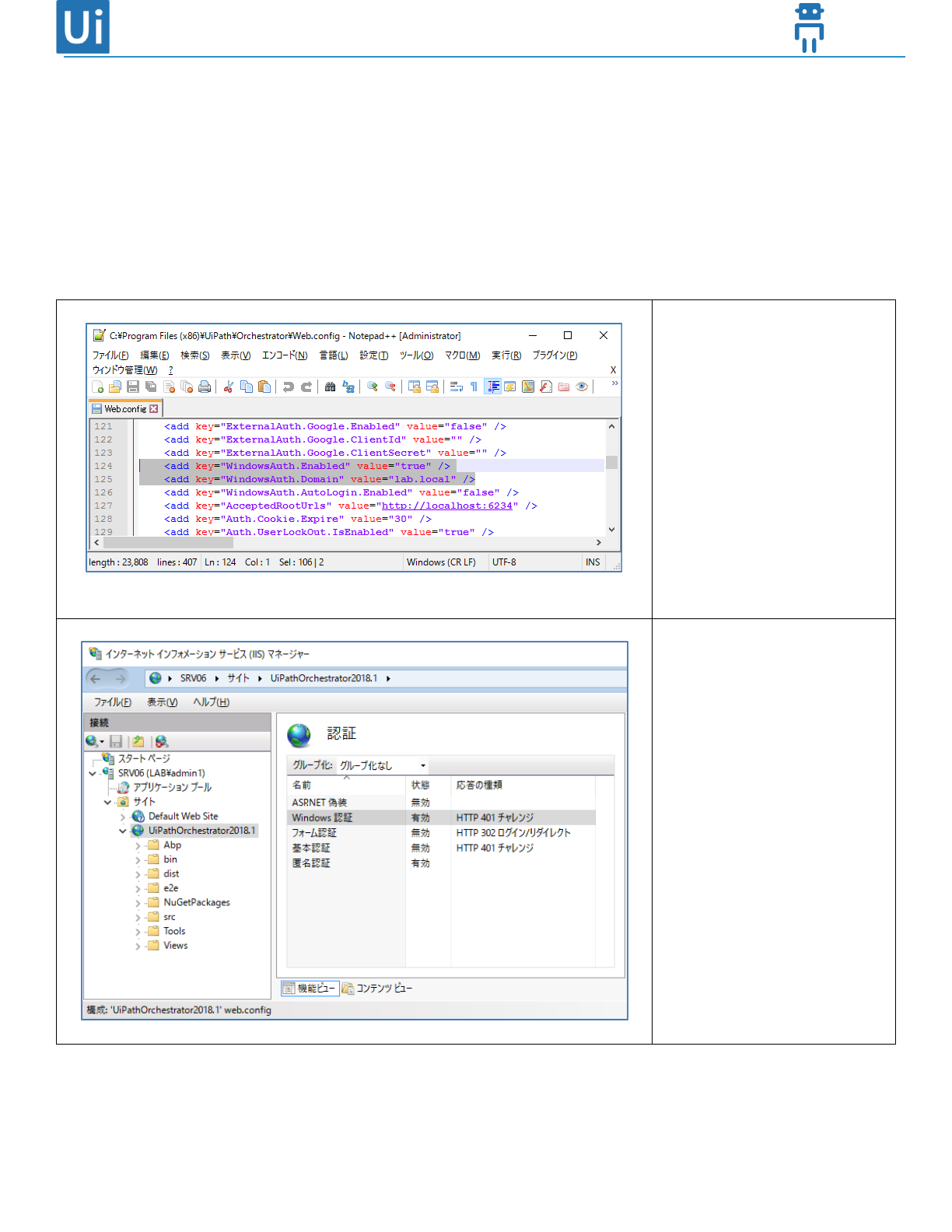Open the プラグイン(P) menu in Notepad++
Viewport: 952px width, 1232px height.
point(555,355)
